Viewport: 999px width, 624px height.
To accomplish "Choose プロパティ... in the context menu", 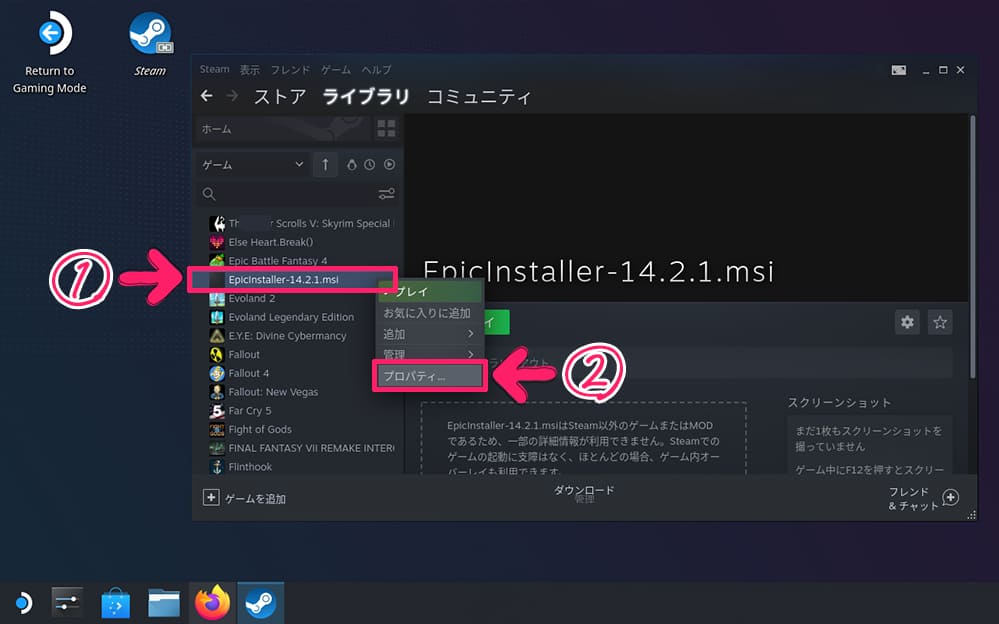I will [x=430, y=376].
